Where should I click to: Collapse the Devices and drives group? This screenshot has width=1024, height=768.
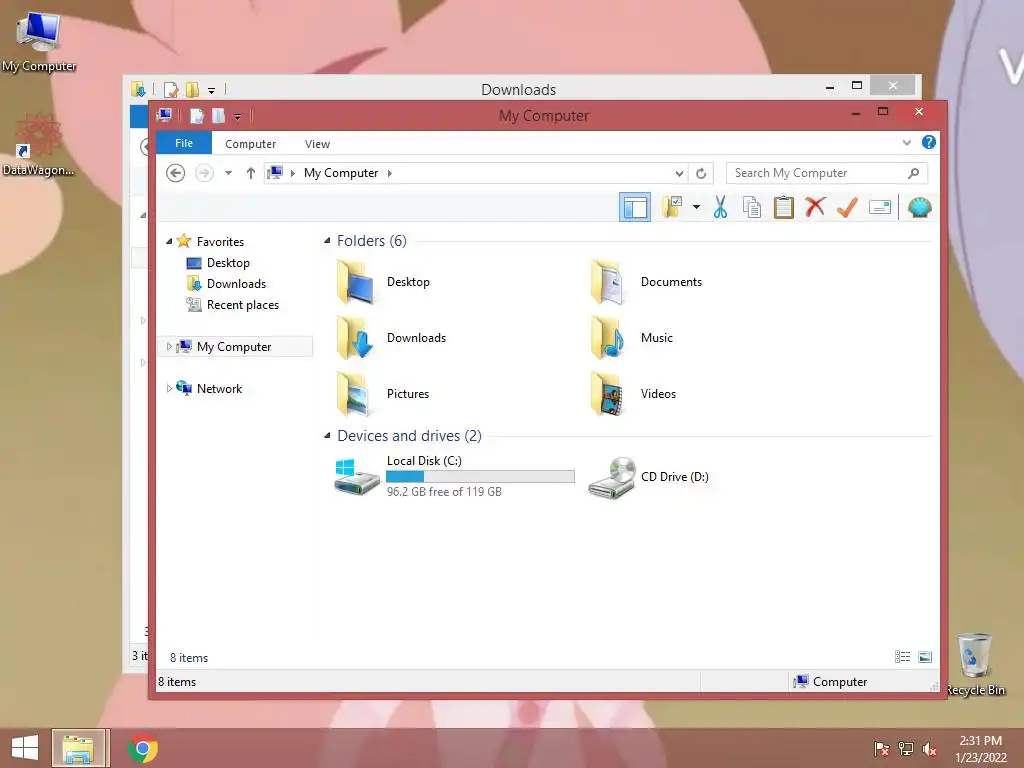tap(327, 436)
